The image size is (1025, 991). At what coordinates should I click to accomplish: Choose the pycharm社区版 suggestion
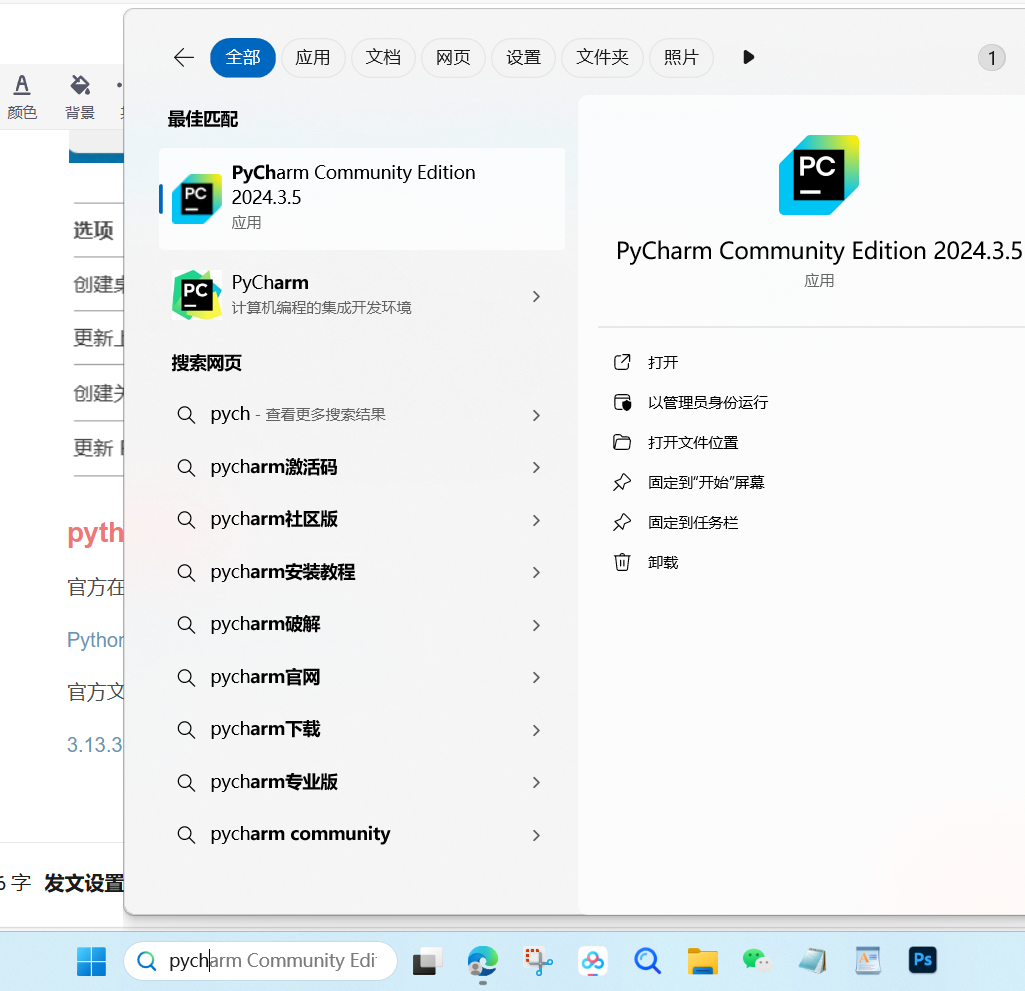pos(361,520)
